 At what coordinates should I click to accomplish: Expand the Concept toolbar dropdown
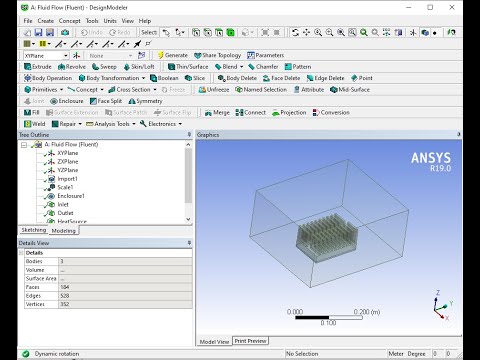coord(102,90)
